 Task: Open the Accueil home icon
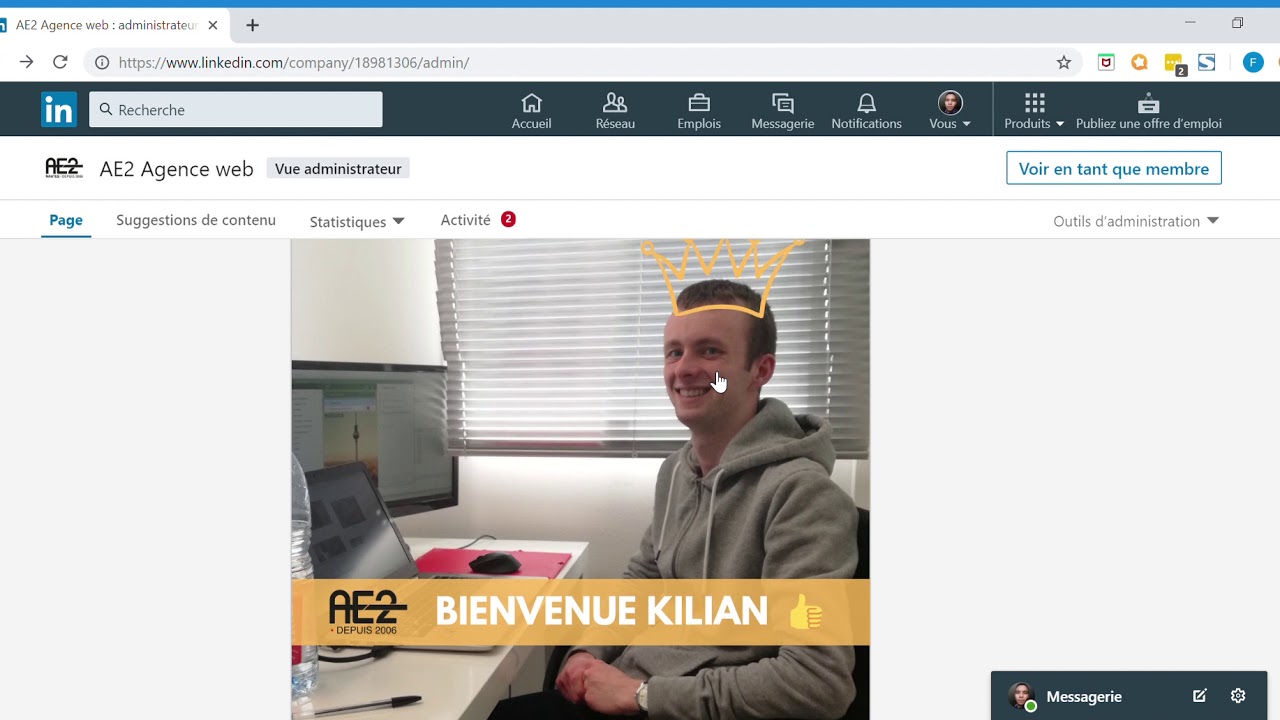[x=532, y=110]
